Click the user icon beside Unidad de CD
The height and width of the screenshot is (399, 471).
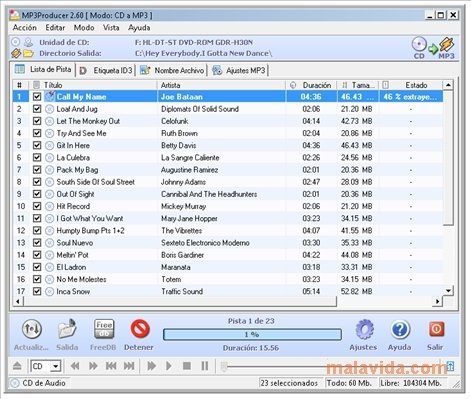click(29, 42)
